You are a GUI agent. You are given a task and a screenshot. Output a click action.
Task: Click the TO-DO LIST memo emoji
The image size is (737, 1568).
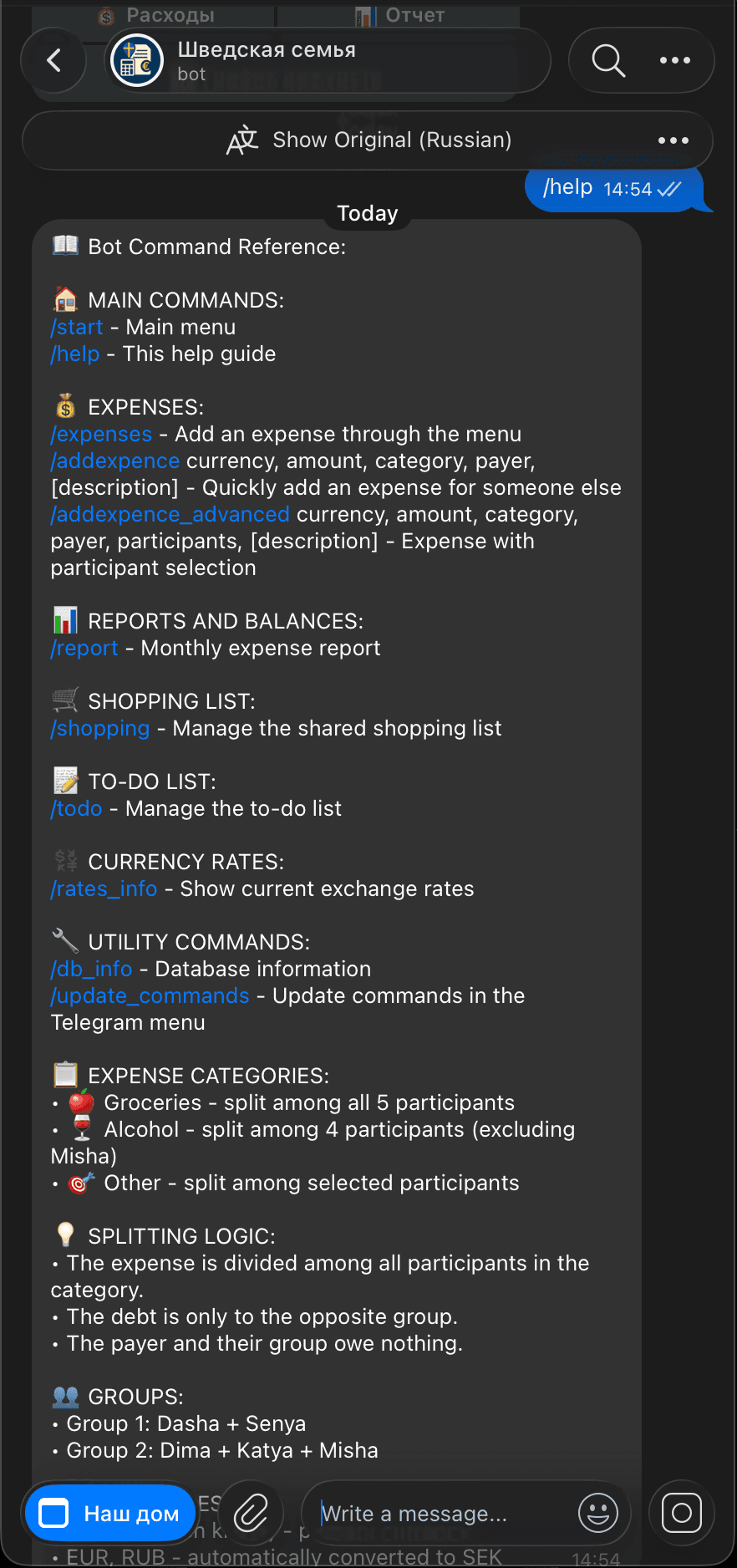pyautogui.click(x=65, y=781)
